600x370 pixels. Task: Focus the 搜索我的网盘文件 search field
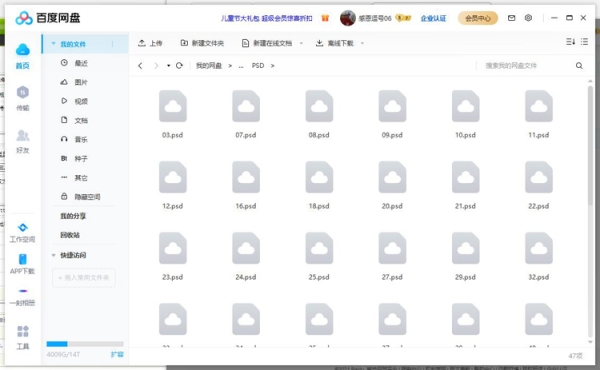(x=526, y=66)
